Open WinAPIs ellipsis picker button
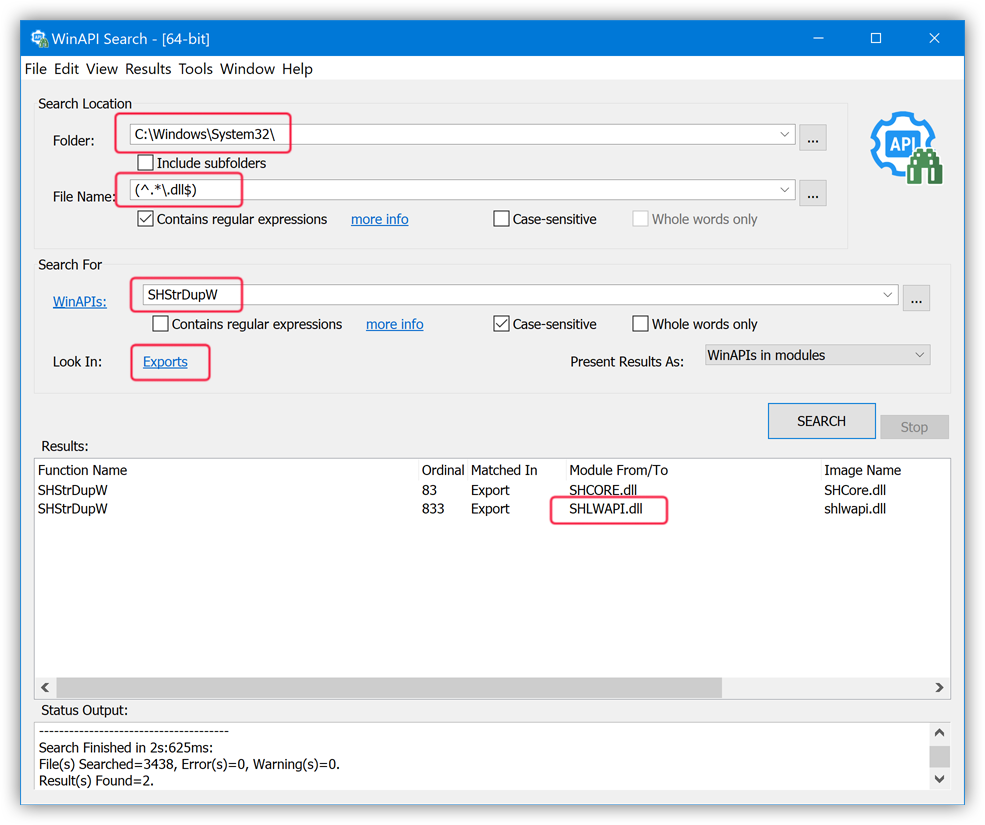This screenshot has height=825, width=985. (916, 298)
